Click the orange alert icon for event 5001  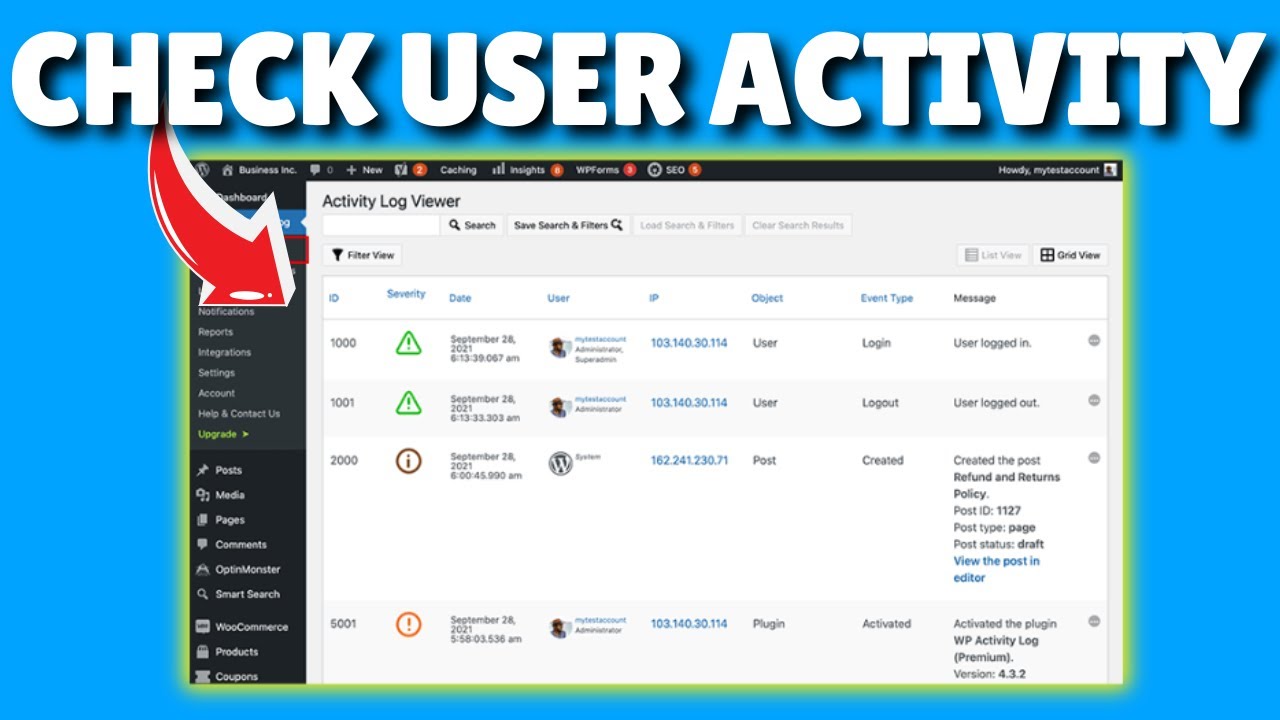(407, 624)
